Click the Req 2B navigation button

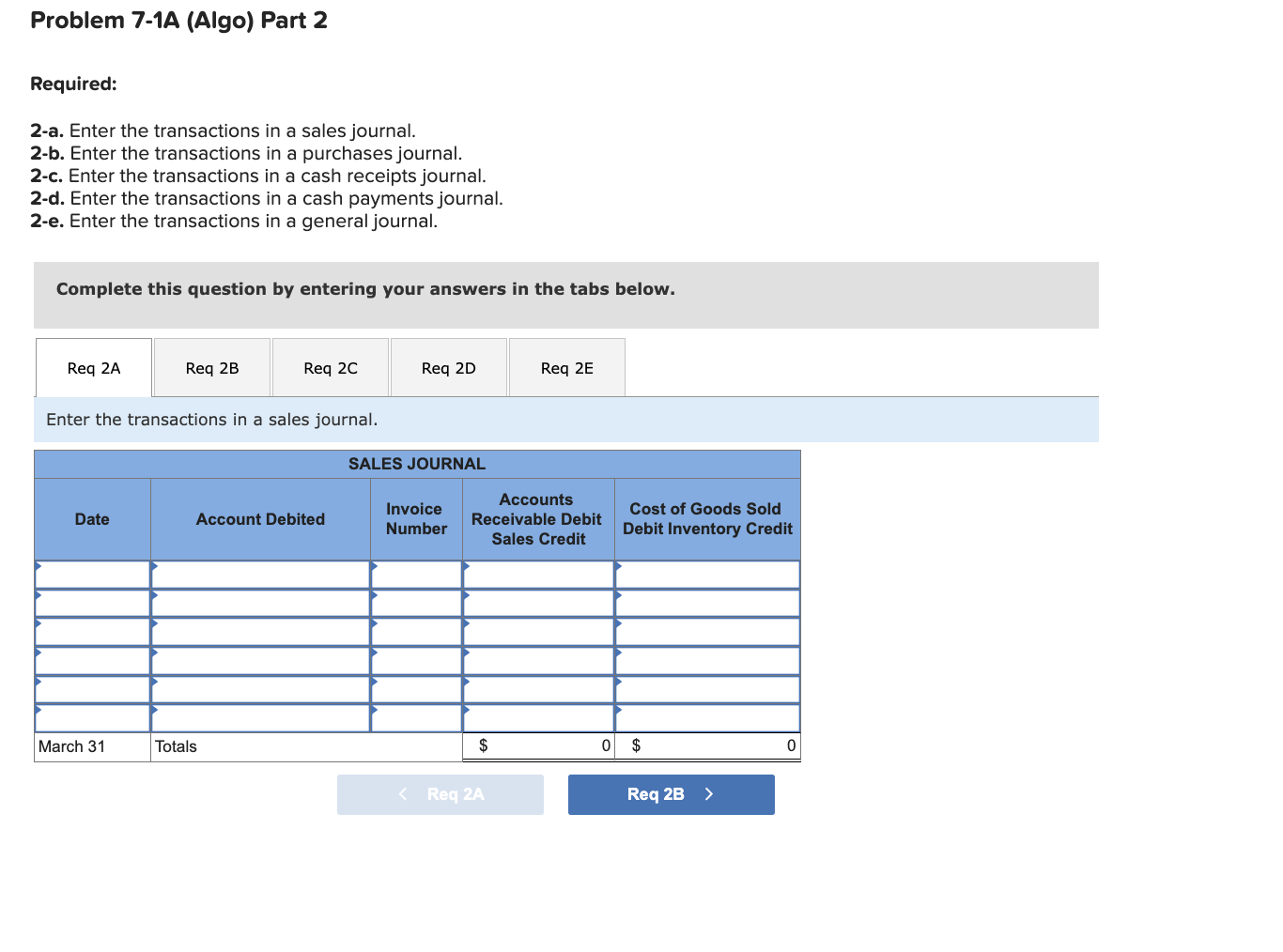click(671, 794)
